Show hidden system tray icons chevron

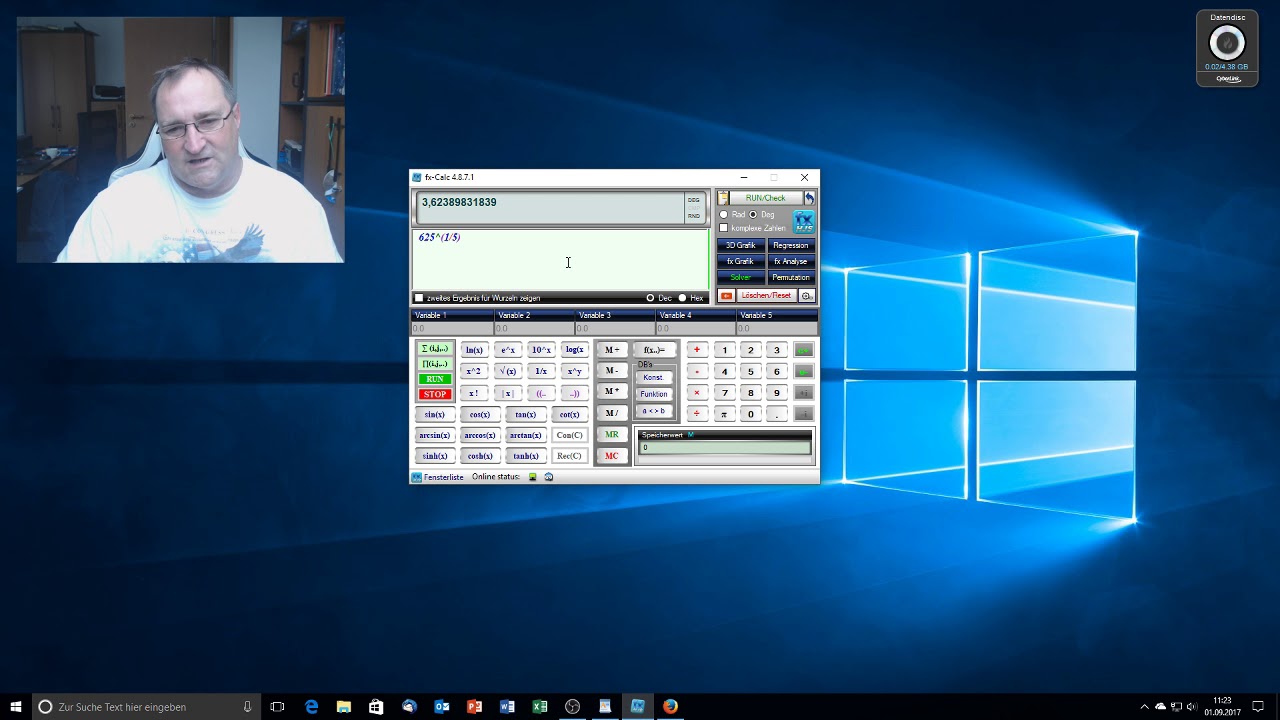[x=1145, y=707]
